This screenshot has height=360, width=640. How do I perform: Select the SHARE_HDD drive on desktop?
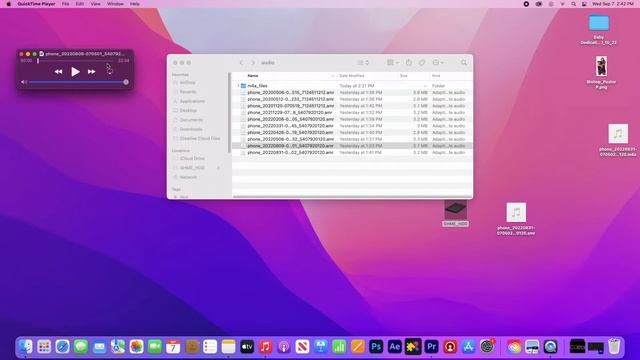pos(456,213)
